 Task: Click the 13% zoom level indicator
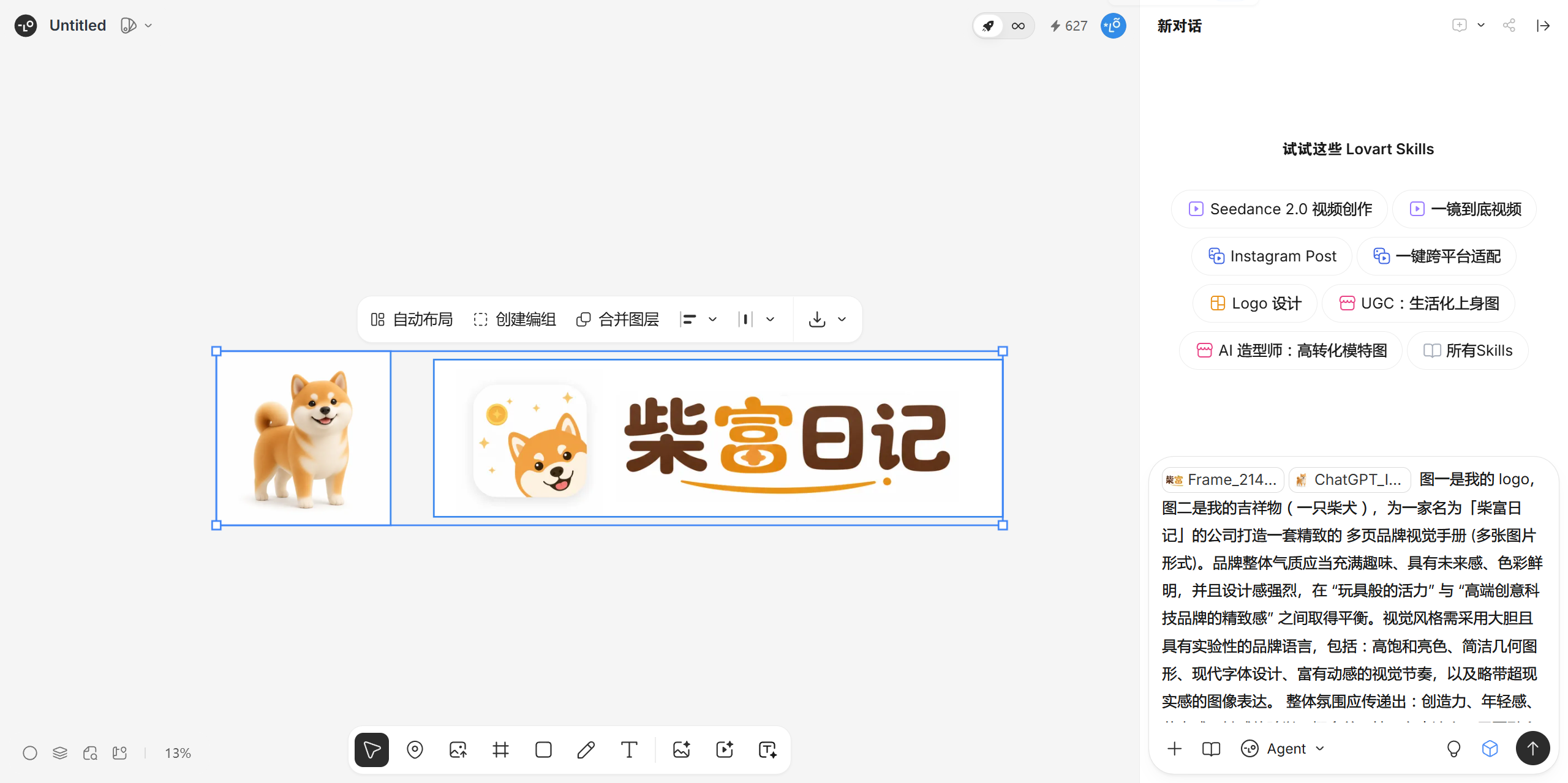(x=178, y=752)
